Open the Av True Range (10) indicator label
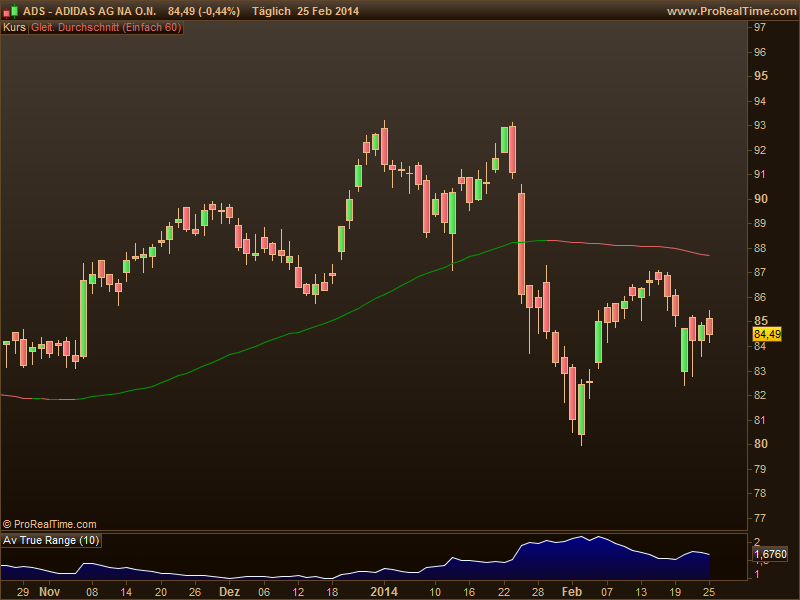 tap(51, 540)
